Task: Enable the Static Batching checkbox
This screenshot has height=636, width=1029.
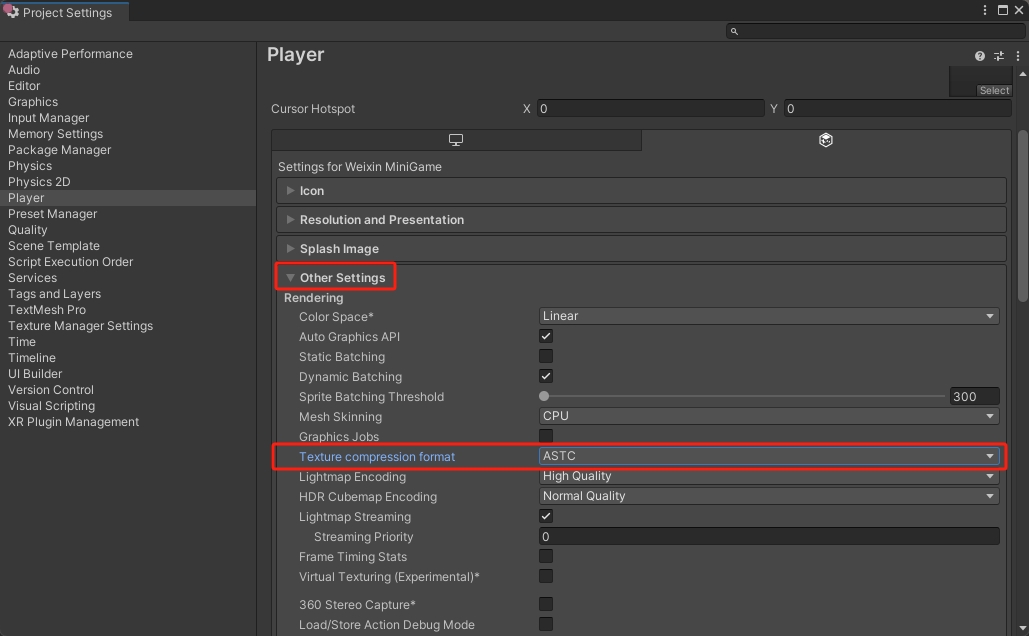Action: point(546,356)
